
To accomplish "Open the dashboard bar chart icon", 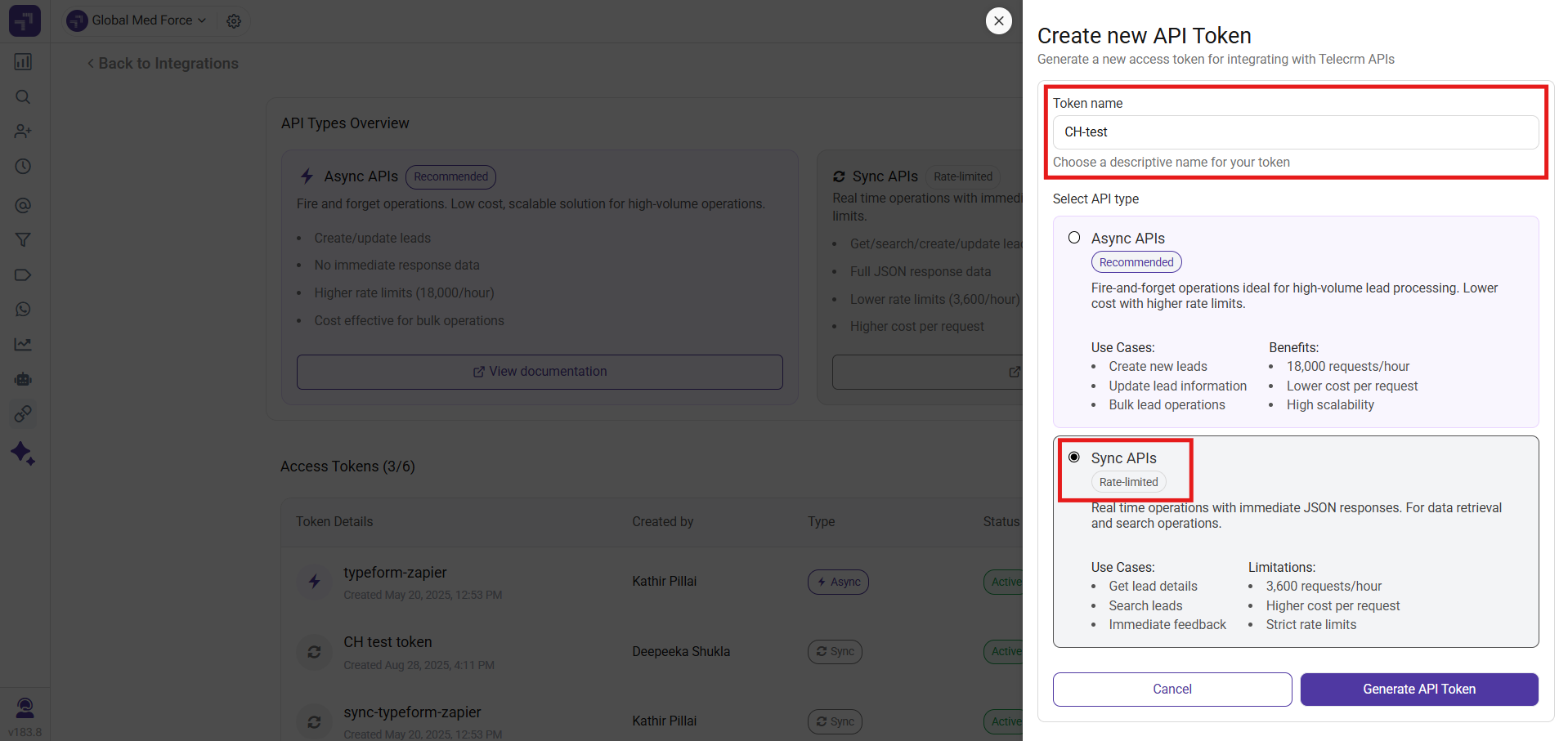I will [x=23, y=62].
